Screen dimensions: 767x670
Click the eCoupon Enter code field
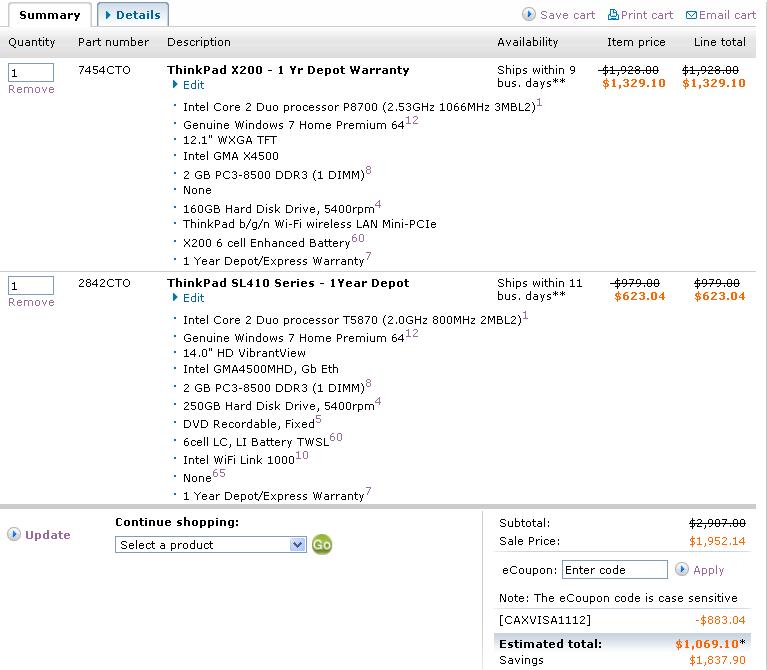pyautogui.click(x=614, y=570)
